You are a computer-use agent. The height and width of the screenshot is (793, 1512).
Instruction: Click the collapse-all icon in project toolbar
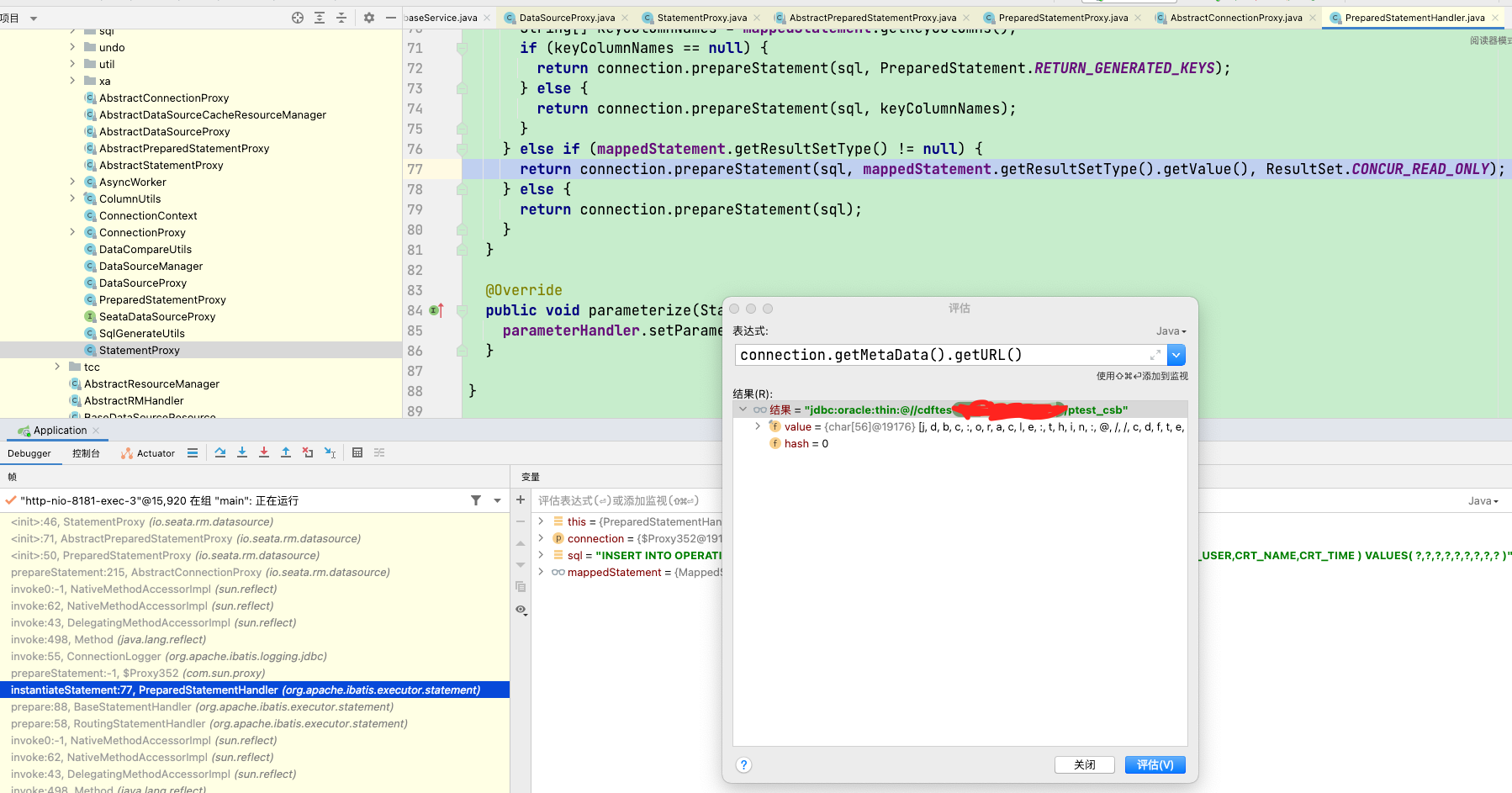point(340,16)
